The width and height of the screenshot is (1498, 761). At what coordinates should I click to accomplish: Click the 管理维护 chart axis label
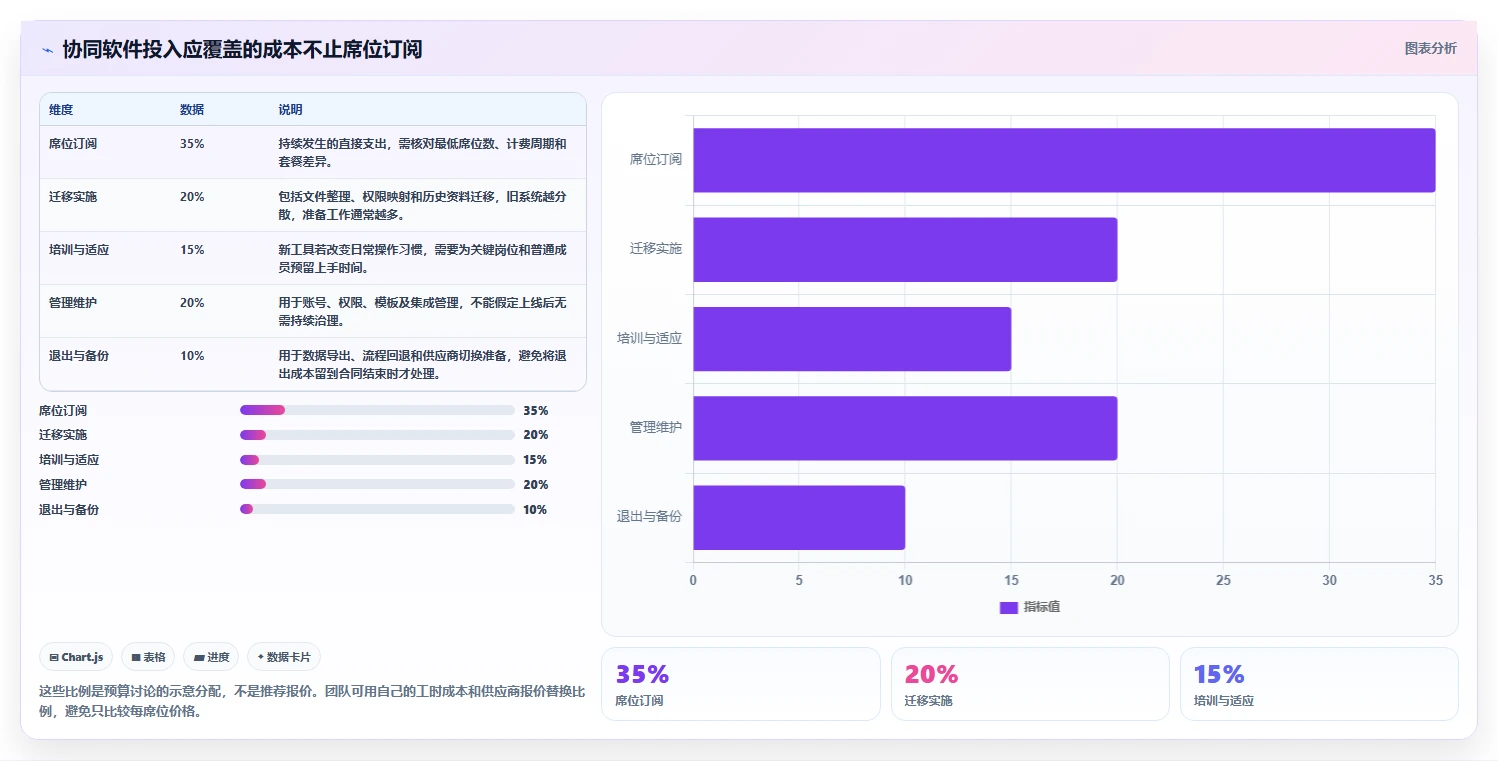click(x=656, y=427)
